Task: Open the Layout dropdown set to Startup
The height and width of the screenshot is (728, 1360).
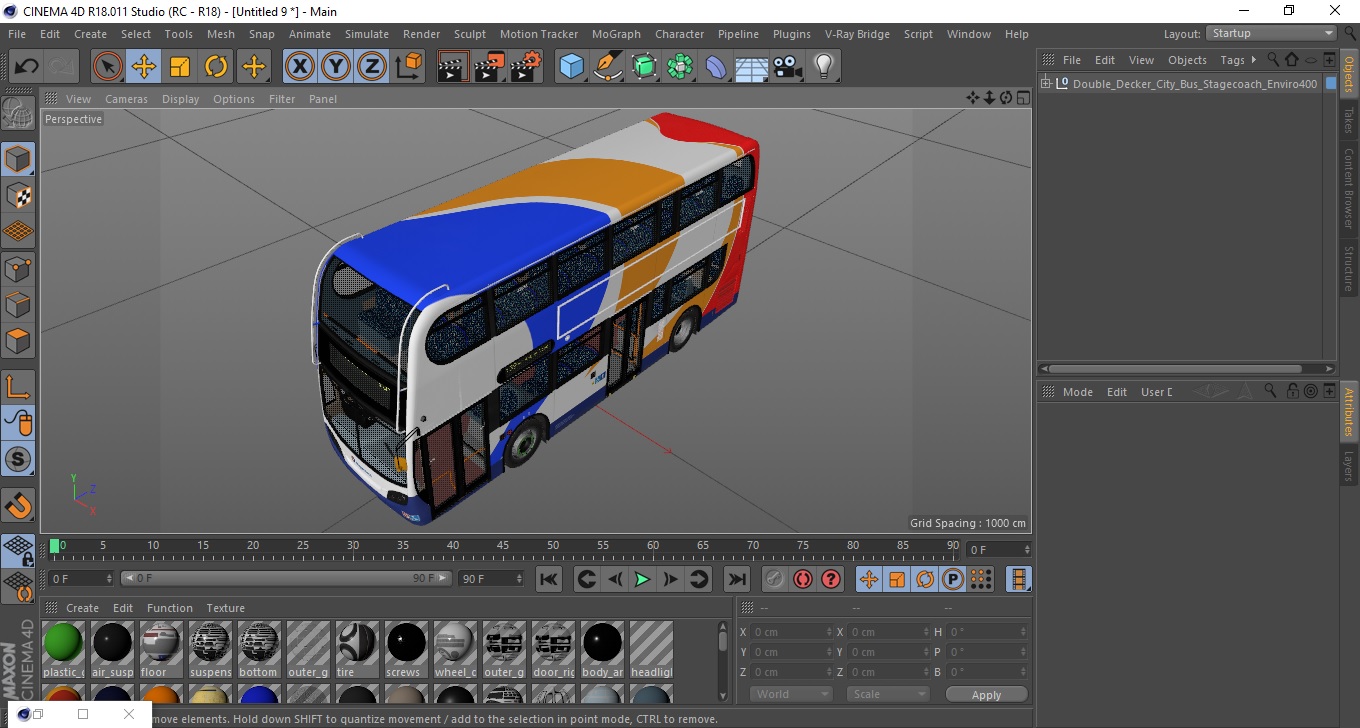Action: [1272, 33]
